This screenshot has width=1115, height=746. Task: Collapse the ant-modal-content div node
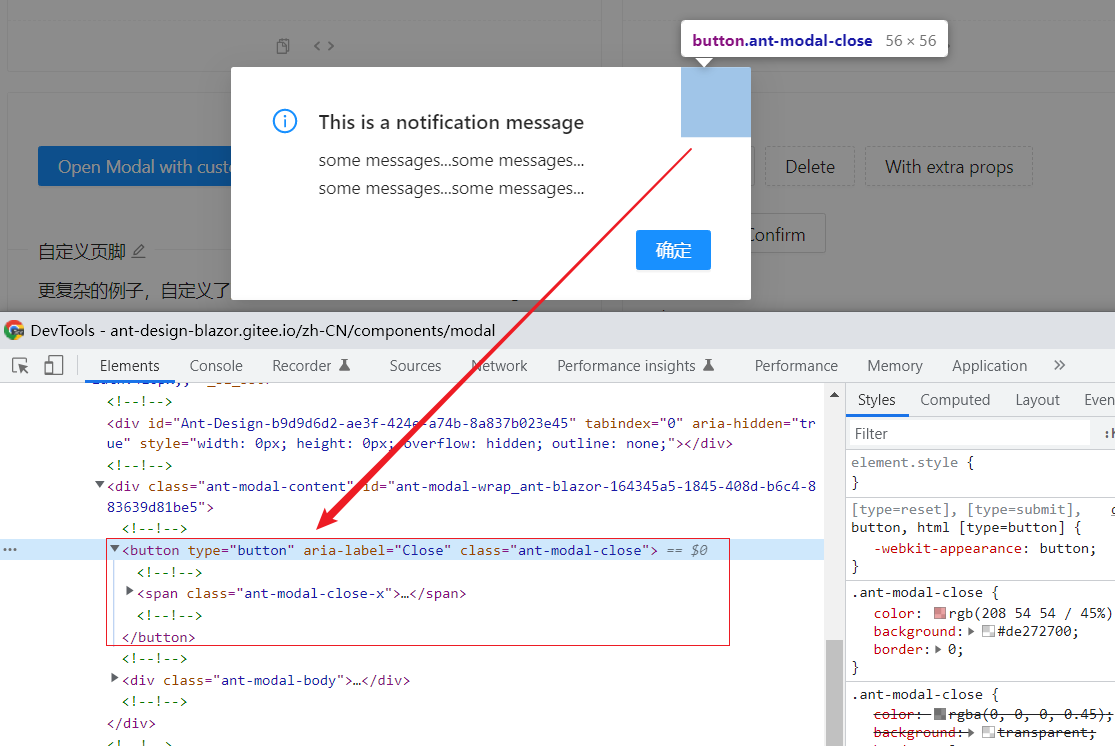98,484
